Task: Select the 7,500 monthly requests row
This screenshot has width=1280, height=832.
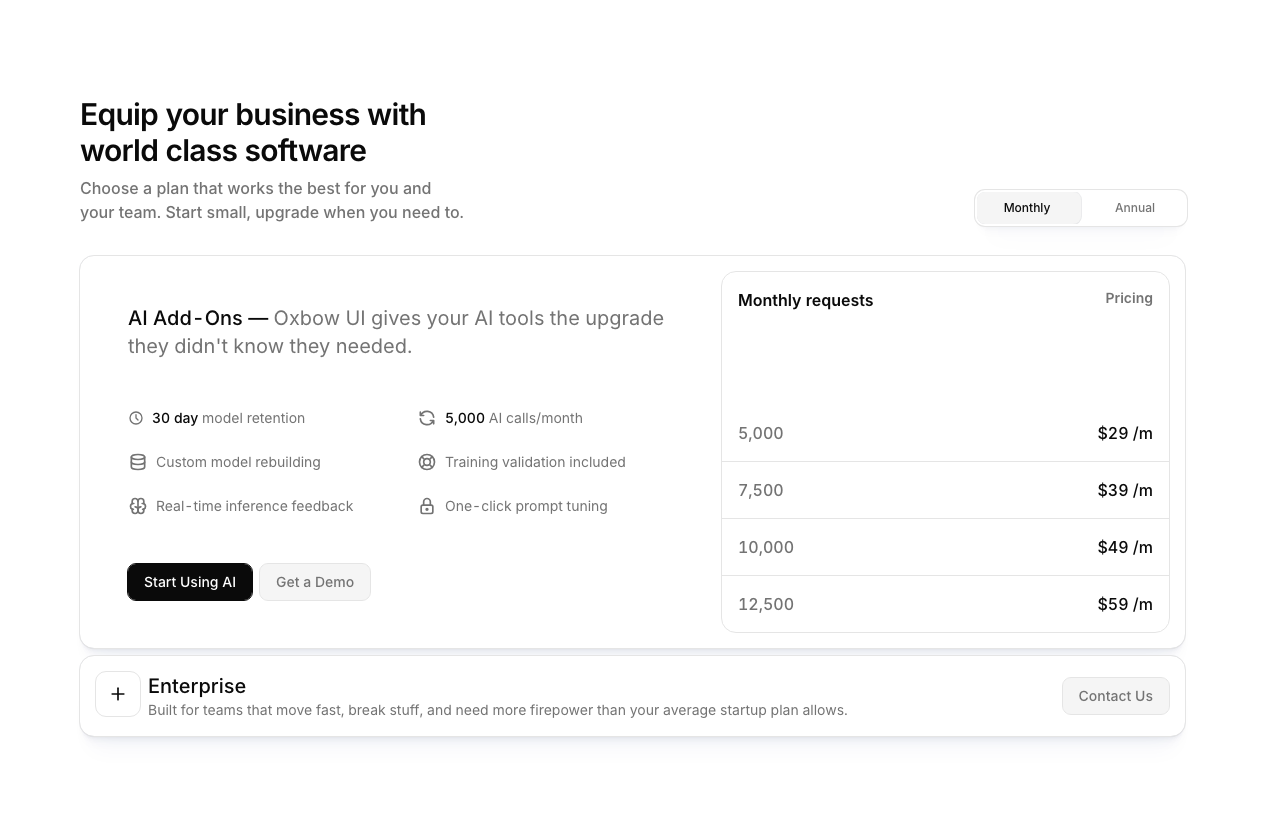Action: pos(944,490)
